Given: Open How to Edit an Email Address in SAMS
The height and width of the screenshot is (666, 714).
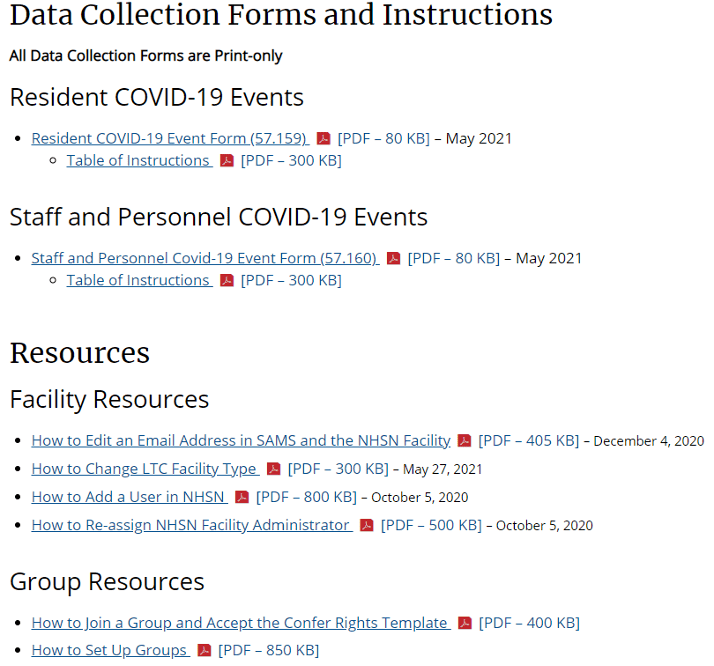Looking at the screenshot, I should (240, 441).
